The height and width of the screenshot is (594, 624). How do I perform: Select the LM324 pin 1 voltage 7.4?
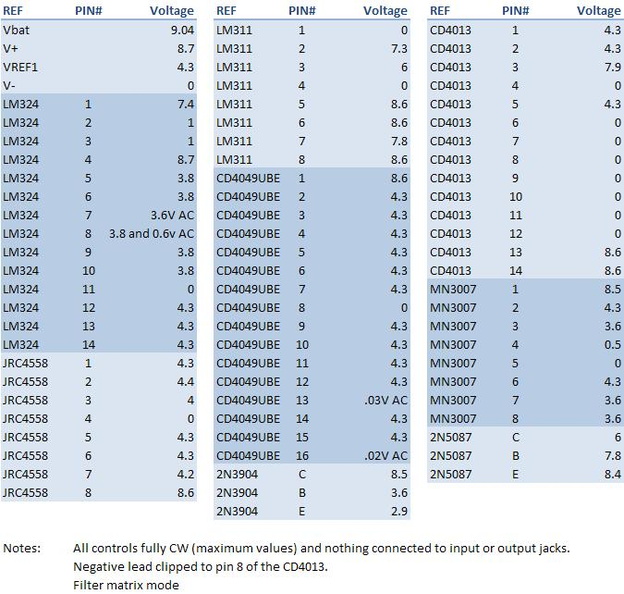(185, 103)
